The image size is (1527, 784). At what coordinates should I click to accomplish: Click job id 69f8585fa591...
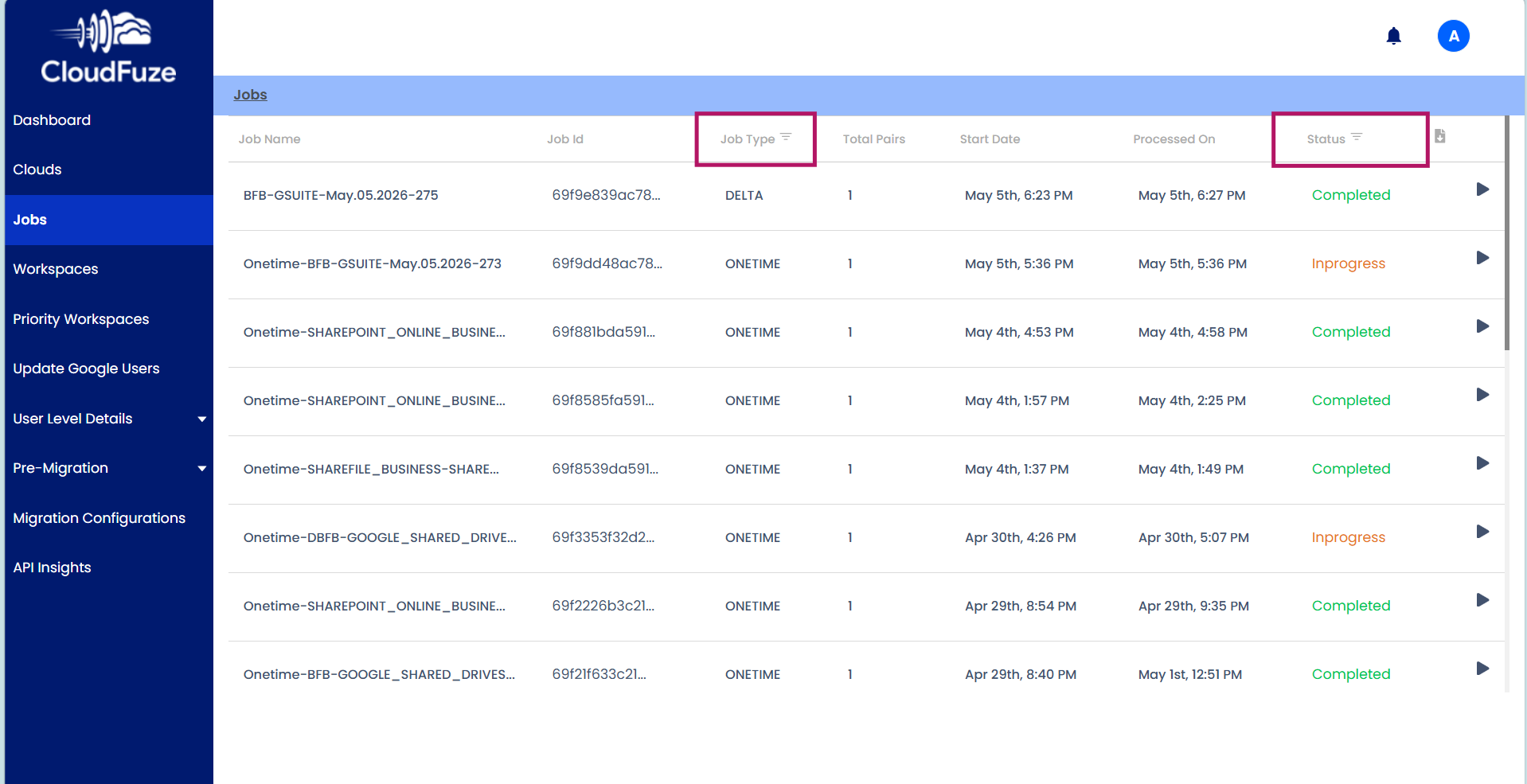pos(603,400)
